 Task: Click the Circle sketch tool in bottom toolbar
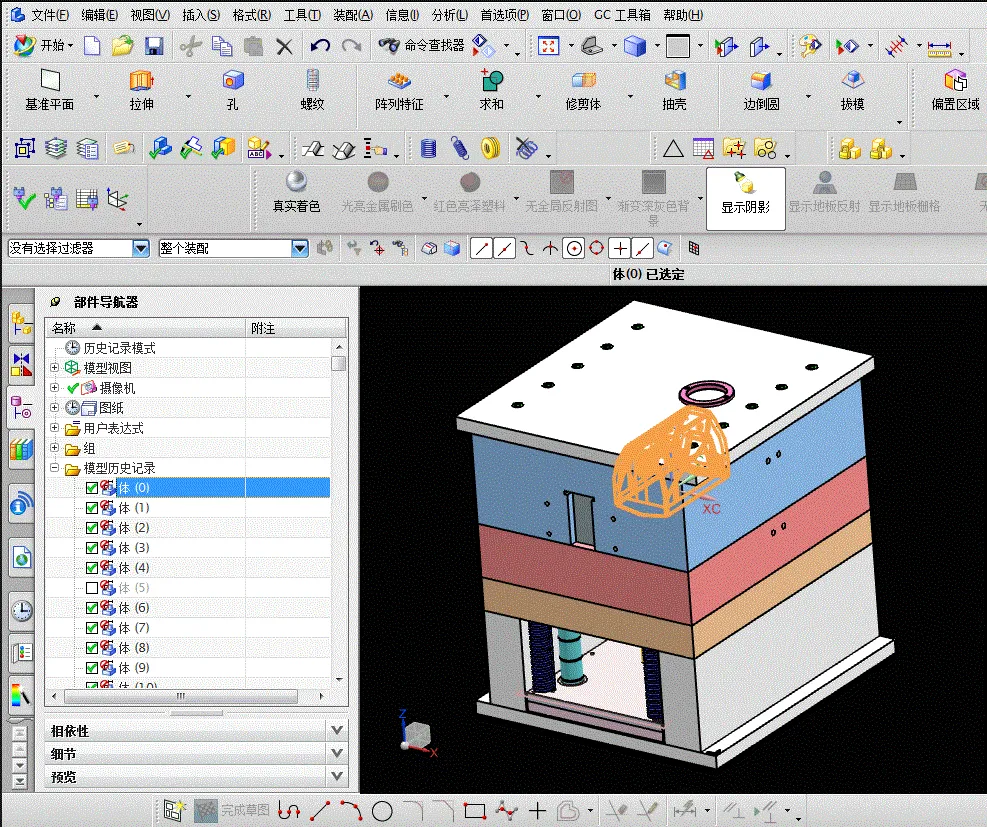pos(382,811)
